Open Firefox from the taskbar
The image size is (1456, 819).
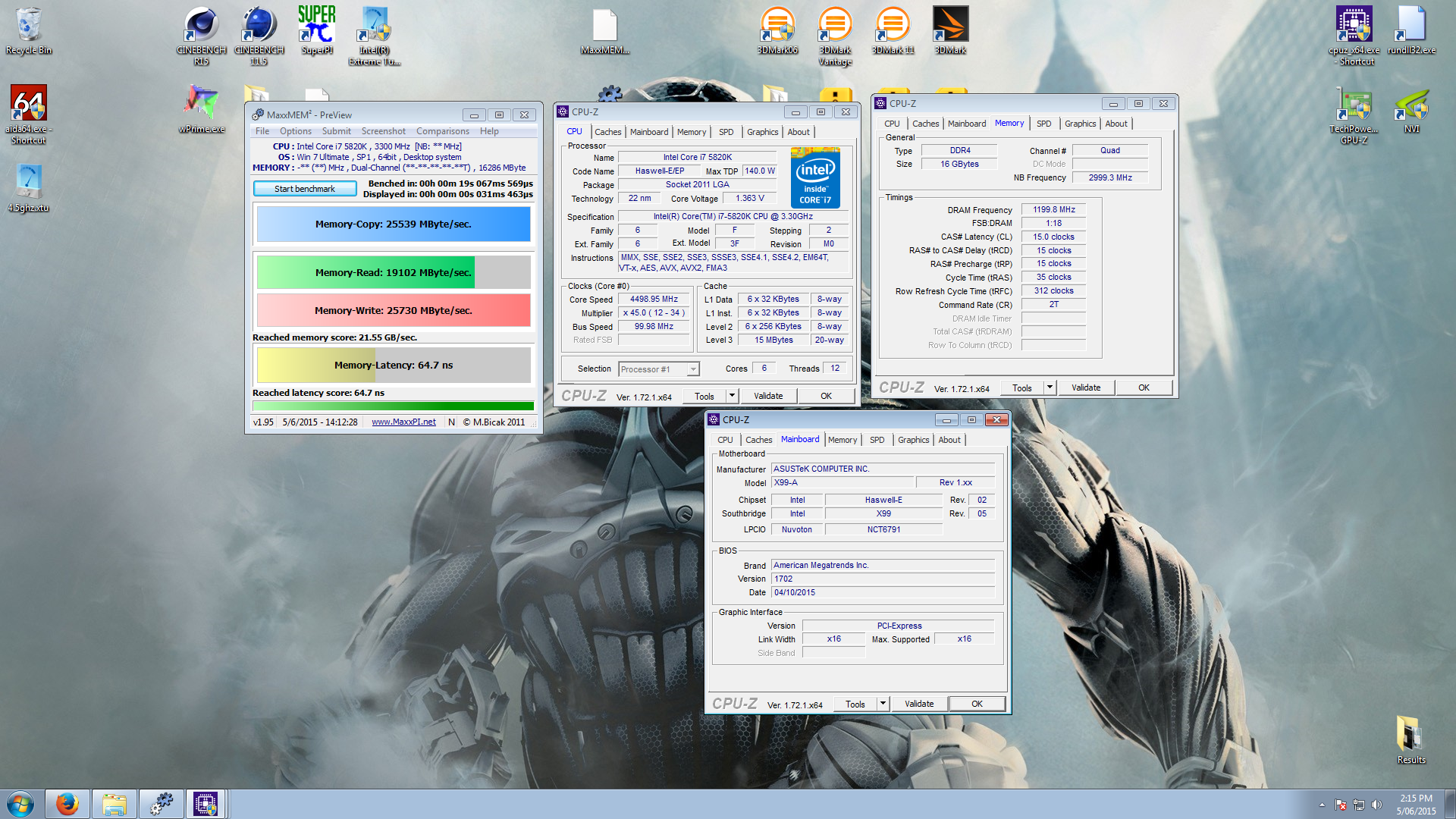(x=67, y=804)
